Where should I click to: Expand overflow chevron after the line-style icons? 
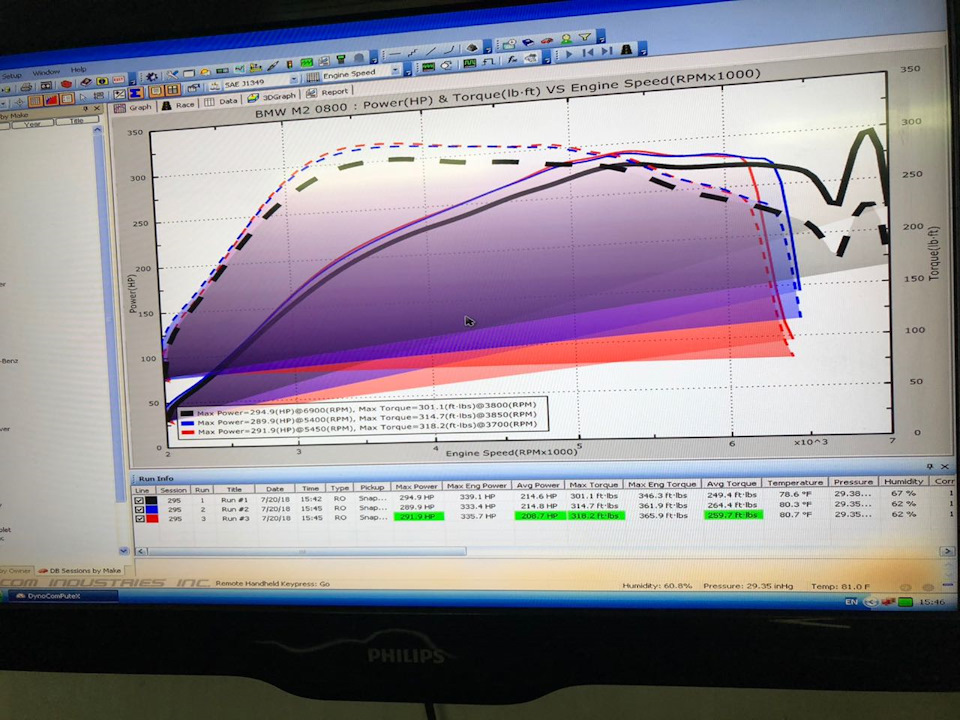(487, 49)
